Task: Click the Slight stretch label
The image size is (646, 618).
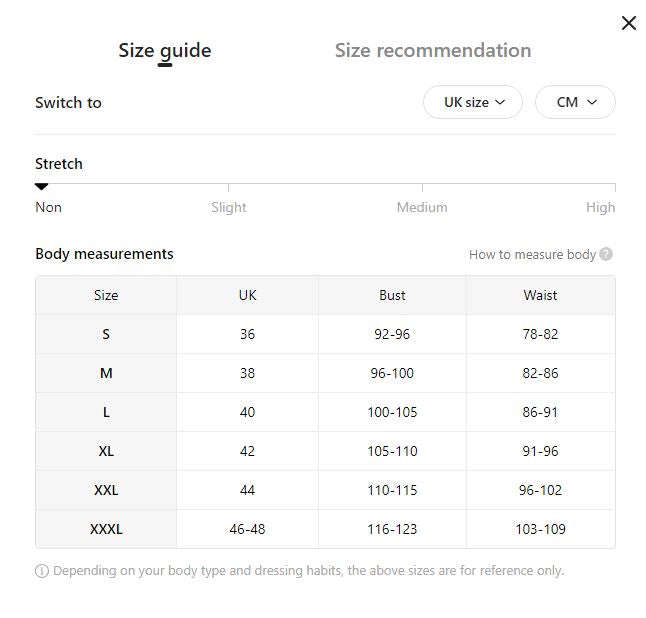Action: [229, 207]
